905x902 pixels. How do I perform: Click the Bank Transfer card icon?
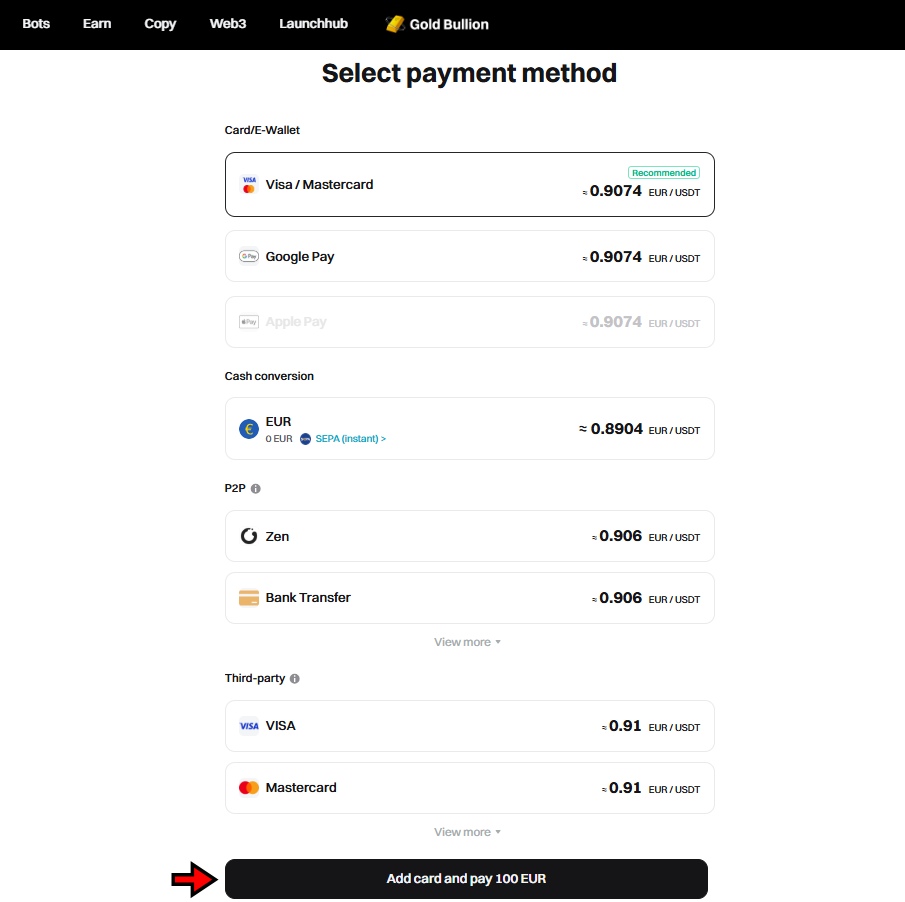[x=248, y=597]
